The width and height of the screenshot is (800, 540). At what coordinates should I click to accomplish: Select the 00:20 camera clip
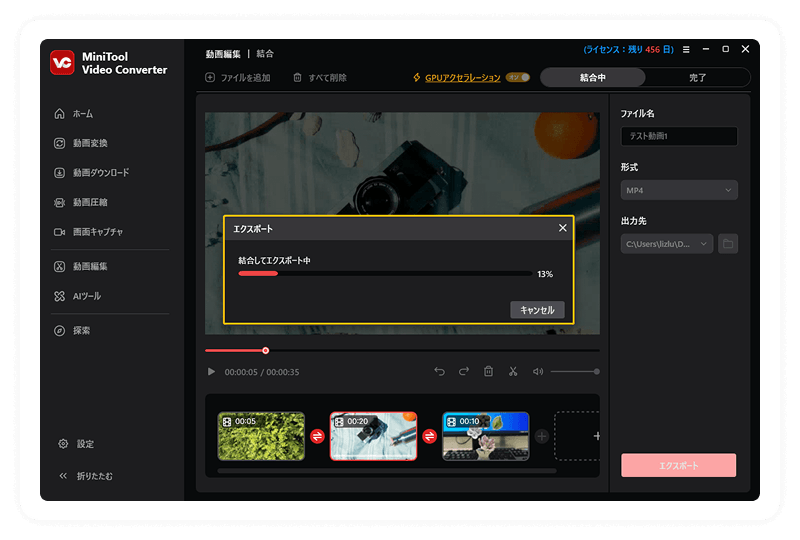[x=373, y=436]
